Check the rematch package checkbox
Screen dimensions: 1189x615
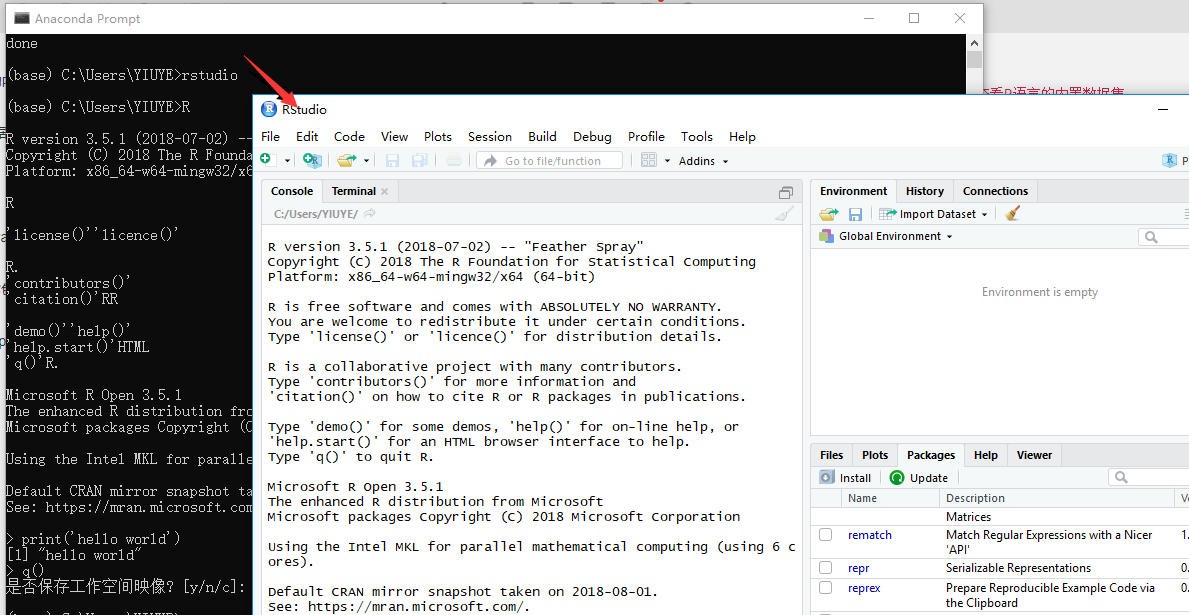[826, 535]
